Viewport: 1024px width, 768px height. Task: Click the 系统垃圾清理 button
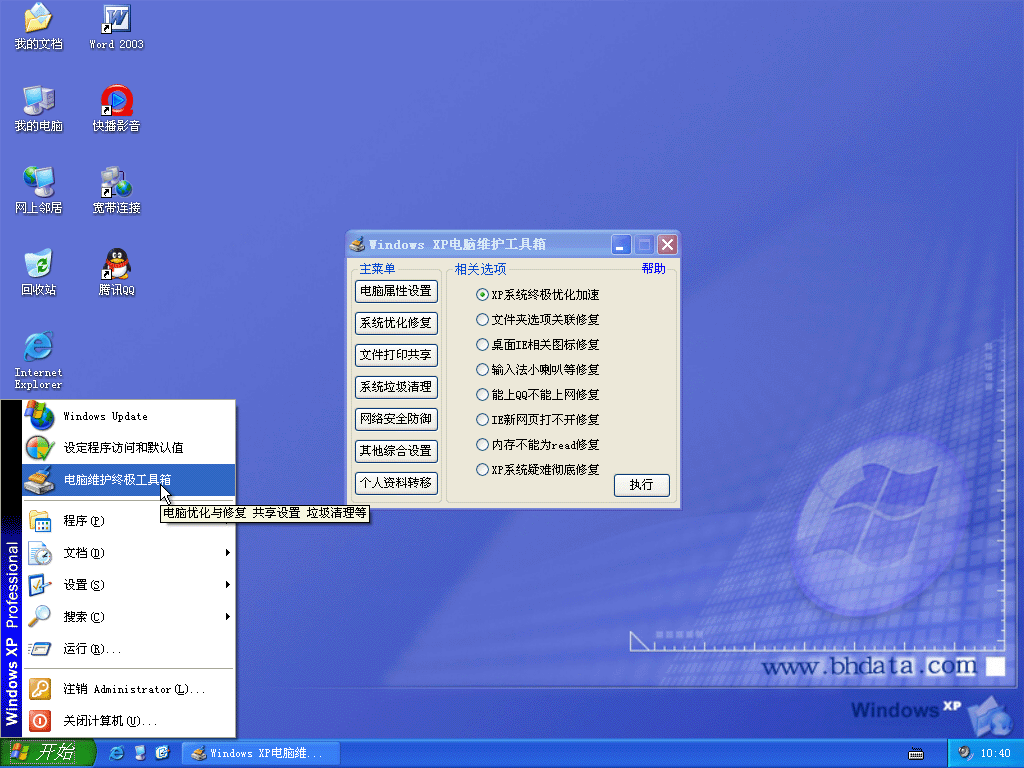[x=396, y=387]
